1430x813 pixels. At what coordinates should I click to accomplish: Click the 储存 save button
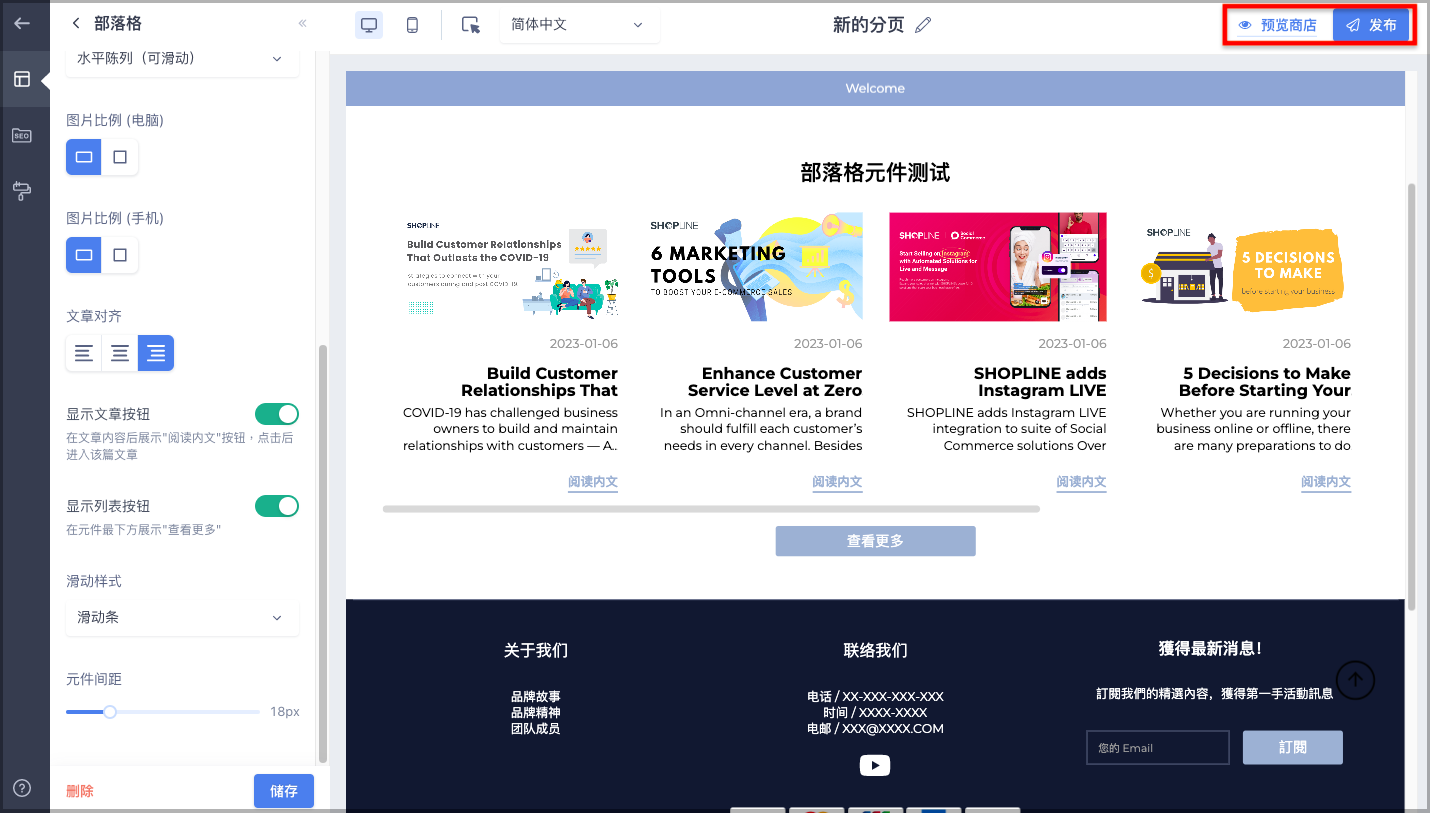pyautogui.click(x=284, y=791)
